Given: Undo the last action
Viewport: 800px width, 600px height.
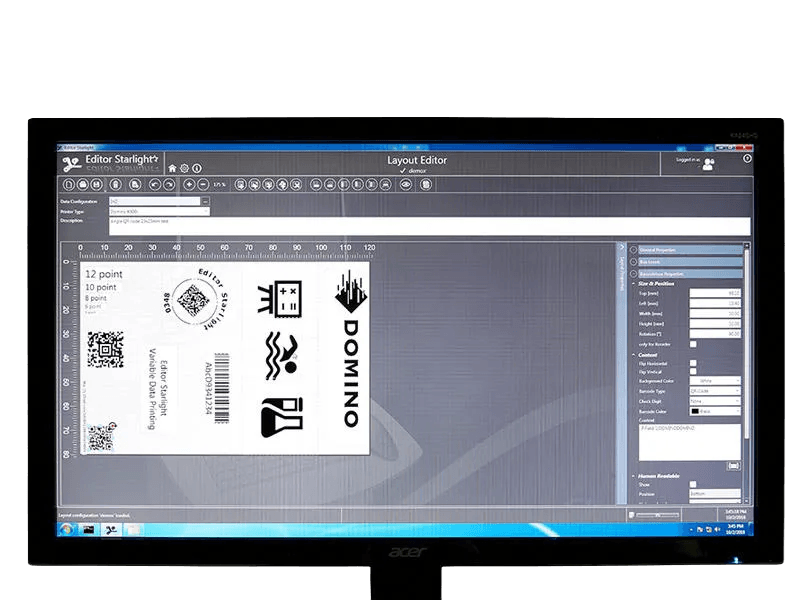Looking at the screenshot, I should click(x=155, y=185).
